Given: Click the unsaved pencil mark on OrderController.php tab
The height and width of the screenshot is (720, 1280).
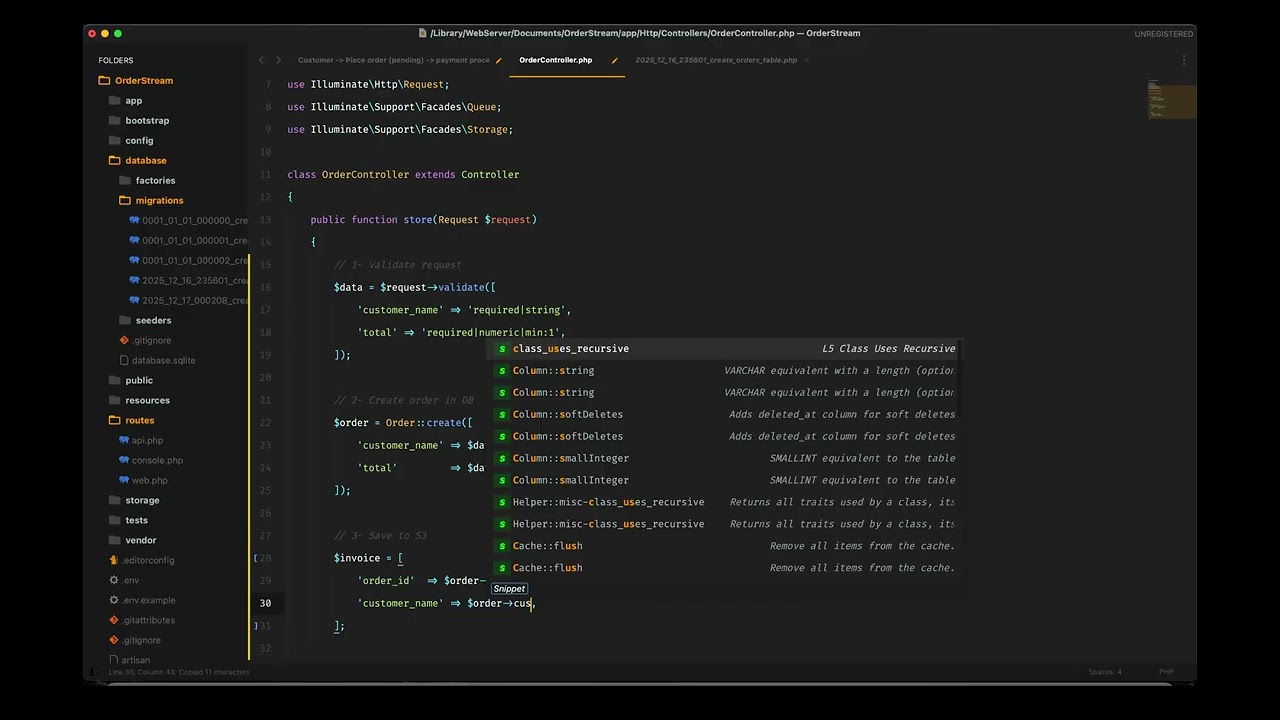Looking at the screenshot, I should click(614, 60).
